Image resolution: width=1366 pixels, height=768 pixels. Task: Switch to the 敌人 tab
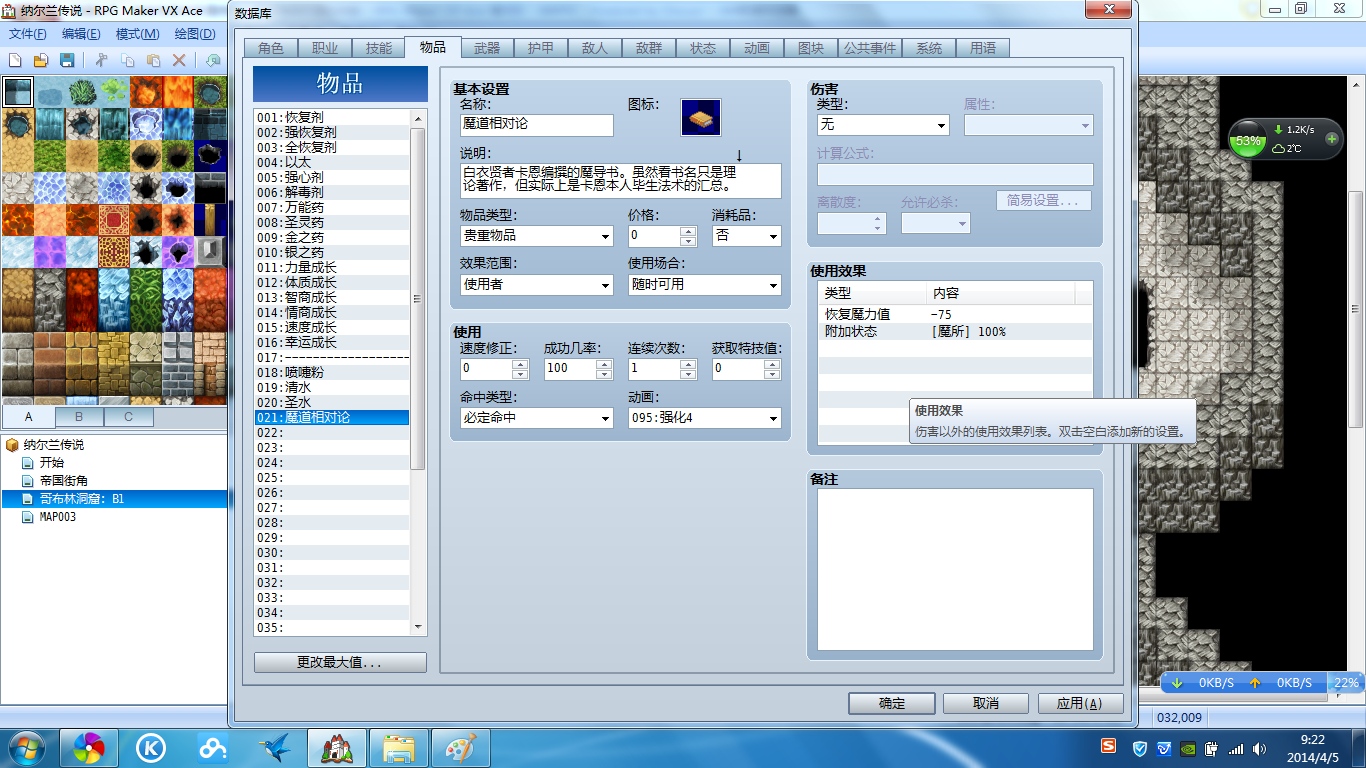(595, 48)
